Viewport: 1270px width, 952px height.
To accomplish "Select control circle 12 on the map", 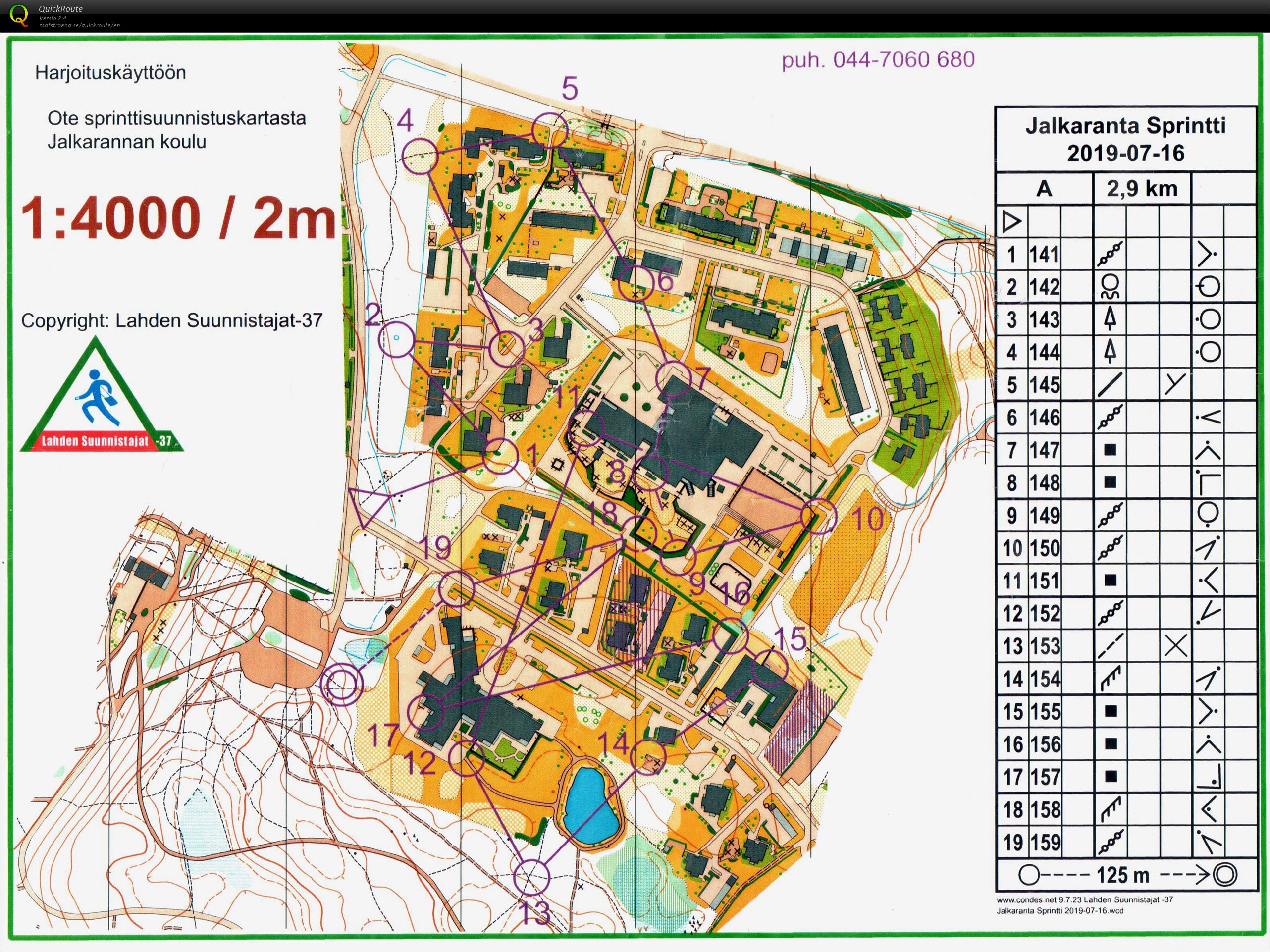I will pyautogui.click(x=466, y=758).
